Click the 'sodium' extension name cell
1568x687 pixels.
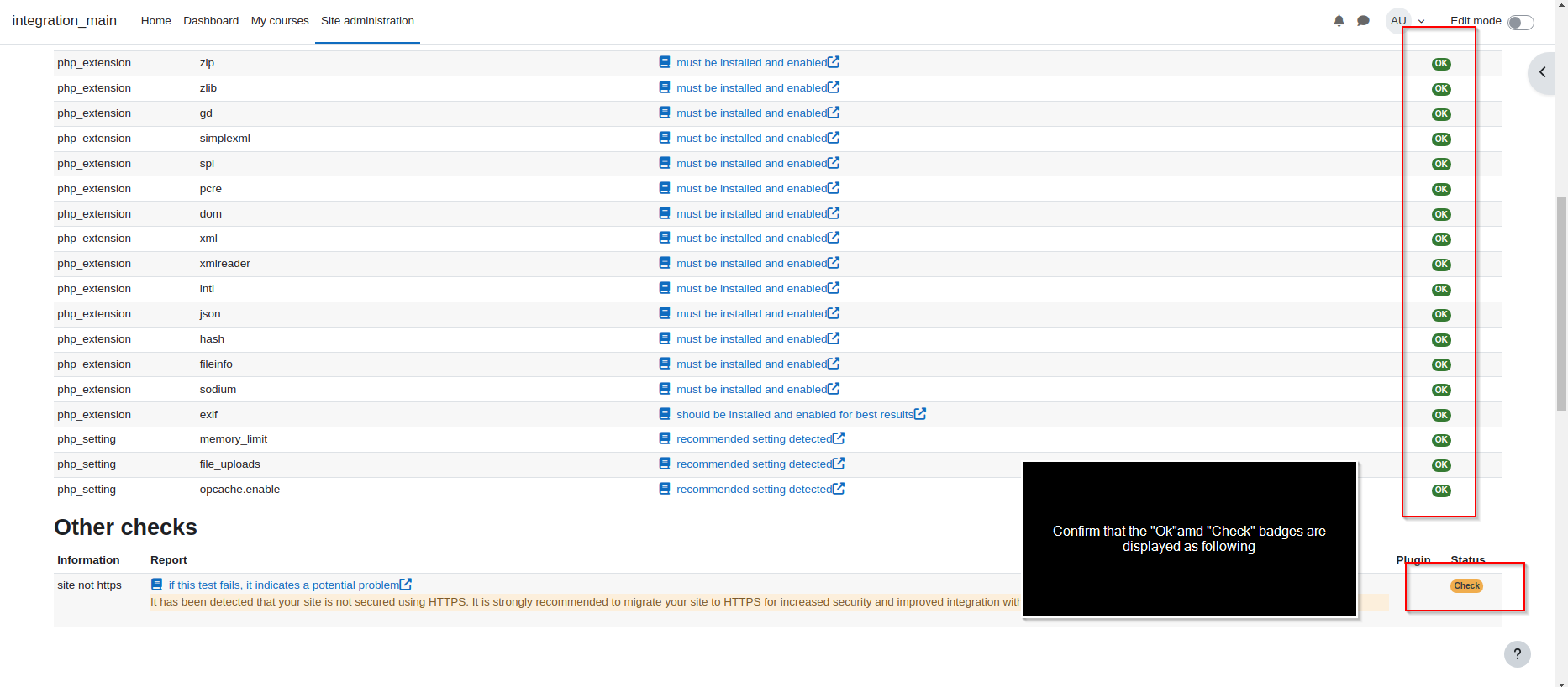click(218, 390)
